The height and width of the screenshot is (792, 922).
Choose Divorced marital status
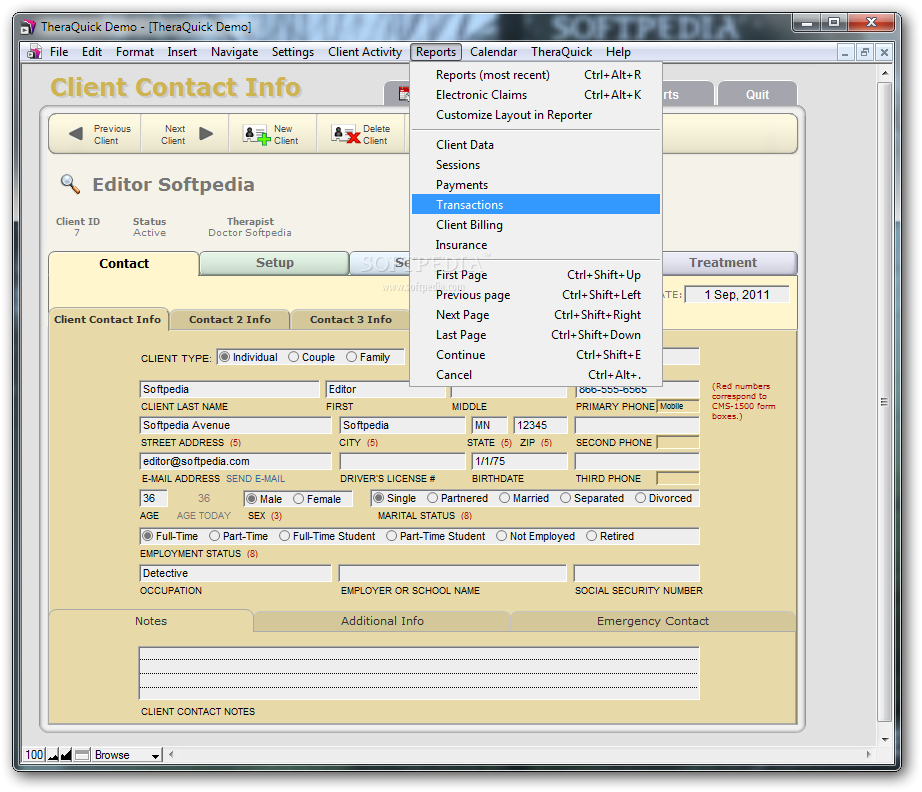click(x=640, y=498)
